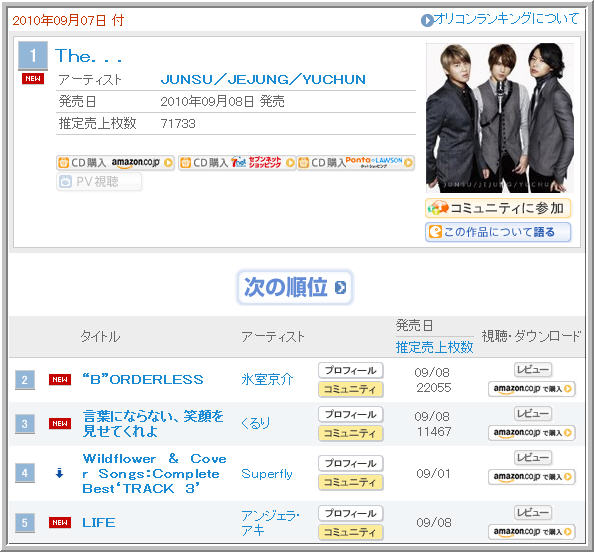Click the down arrow icon for rank 4

[59, 473]
